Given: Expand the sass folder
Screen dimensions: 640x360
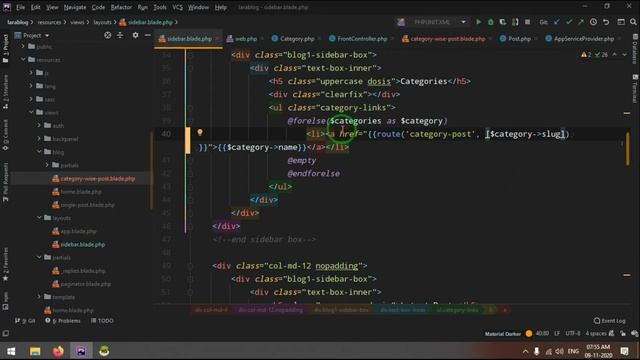Looking at the screenshot, I should (31, 99).
